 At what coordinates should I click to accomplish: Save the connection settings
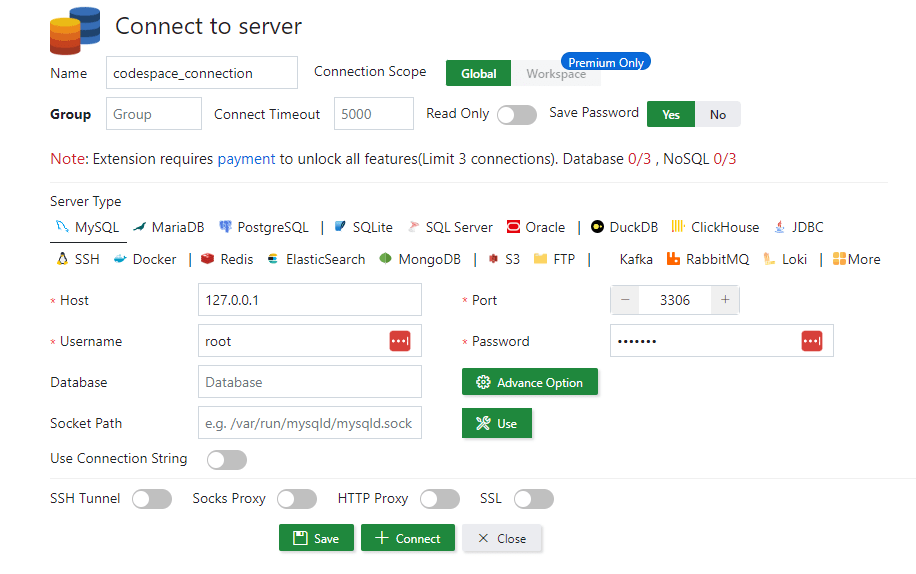pyautogui.click(x=316, y=538)
